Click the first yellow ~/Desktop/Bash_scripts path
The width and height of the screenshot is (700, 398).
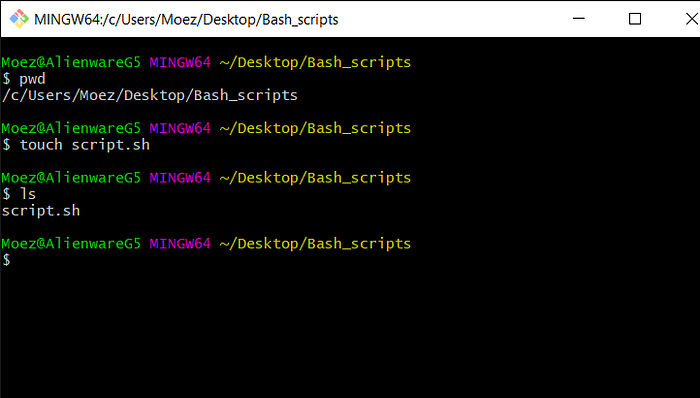click(315, 62)
